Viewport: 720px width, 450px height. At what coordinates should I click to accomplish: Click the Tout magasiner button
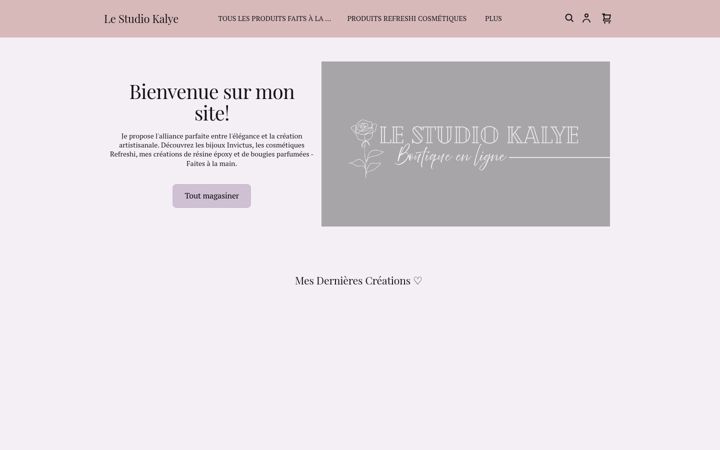point(212,196)
